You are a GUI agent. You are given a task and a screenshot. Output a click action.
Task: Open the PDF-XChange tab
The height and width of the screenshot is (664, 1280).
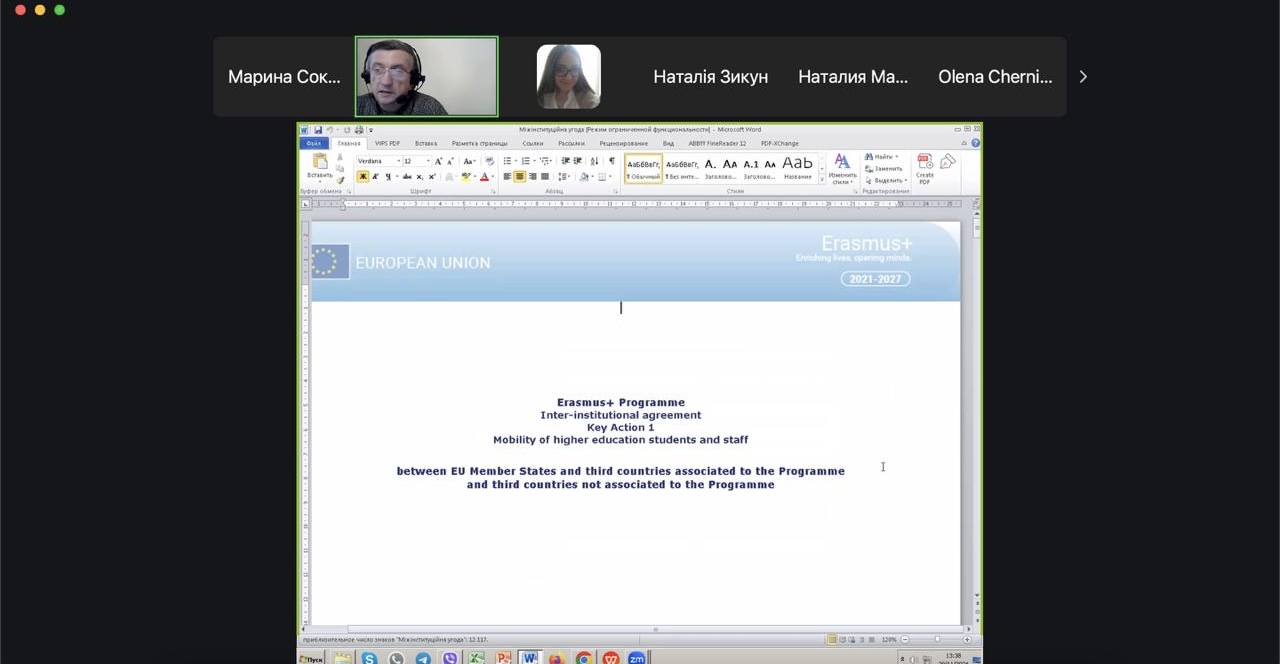(780, 143)
